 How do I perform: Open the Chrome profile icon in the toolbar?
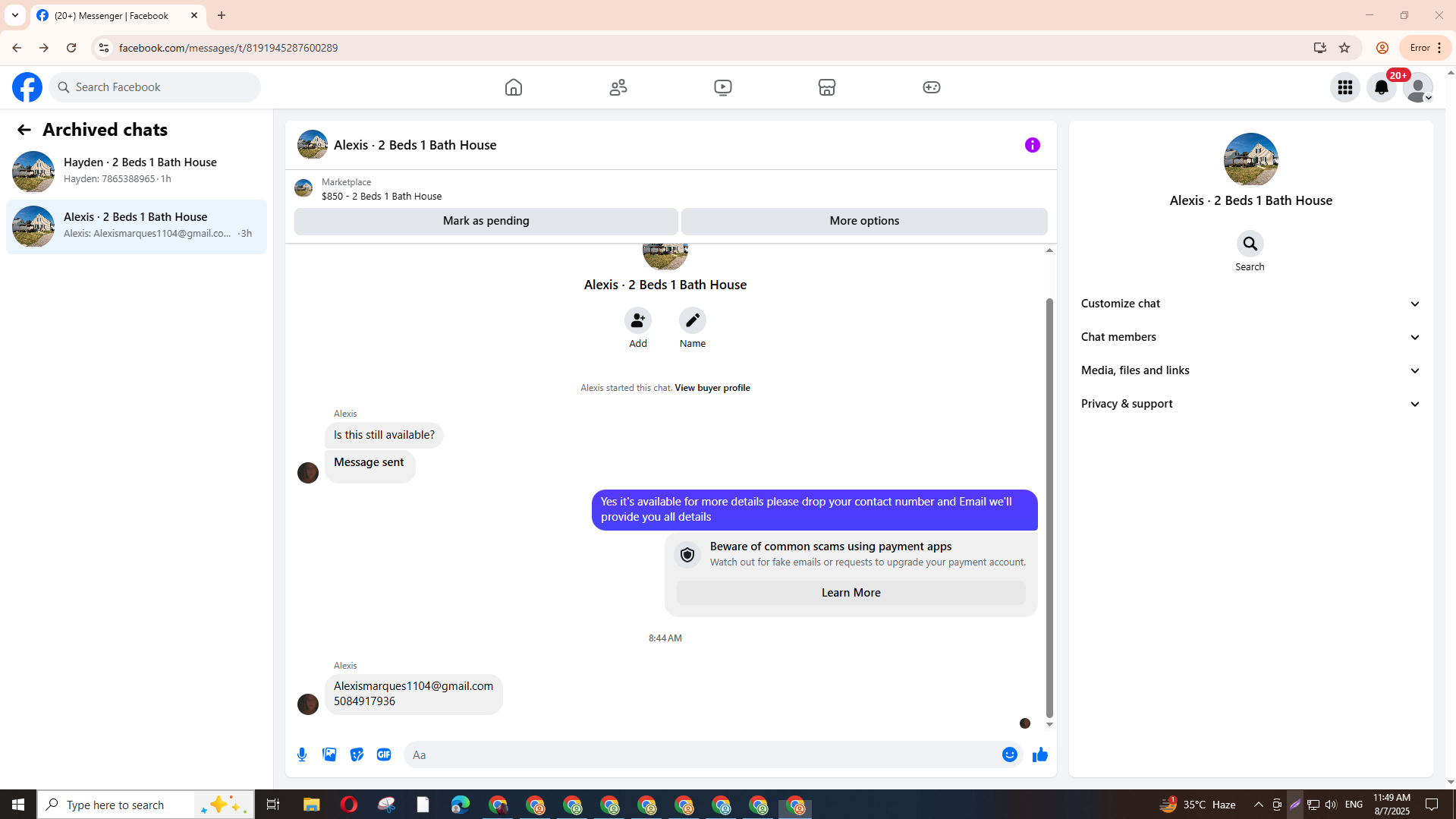coord(1382,48)
